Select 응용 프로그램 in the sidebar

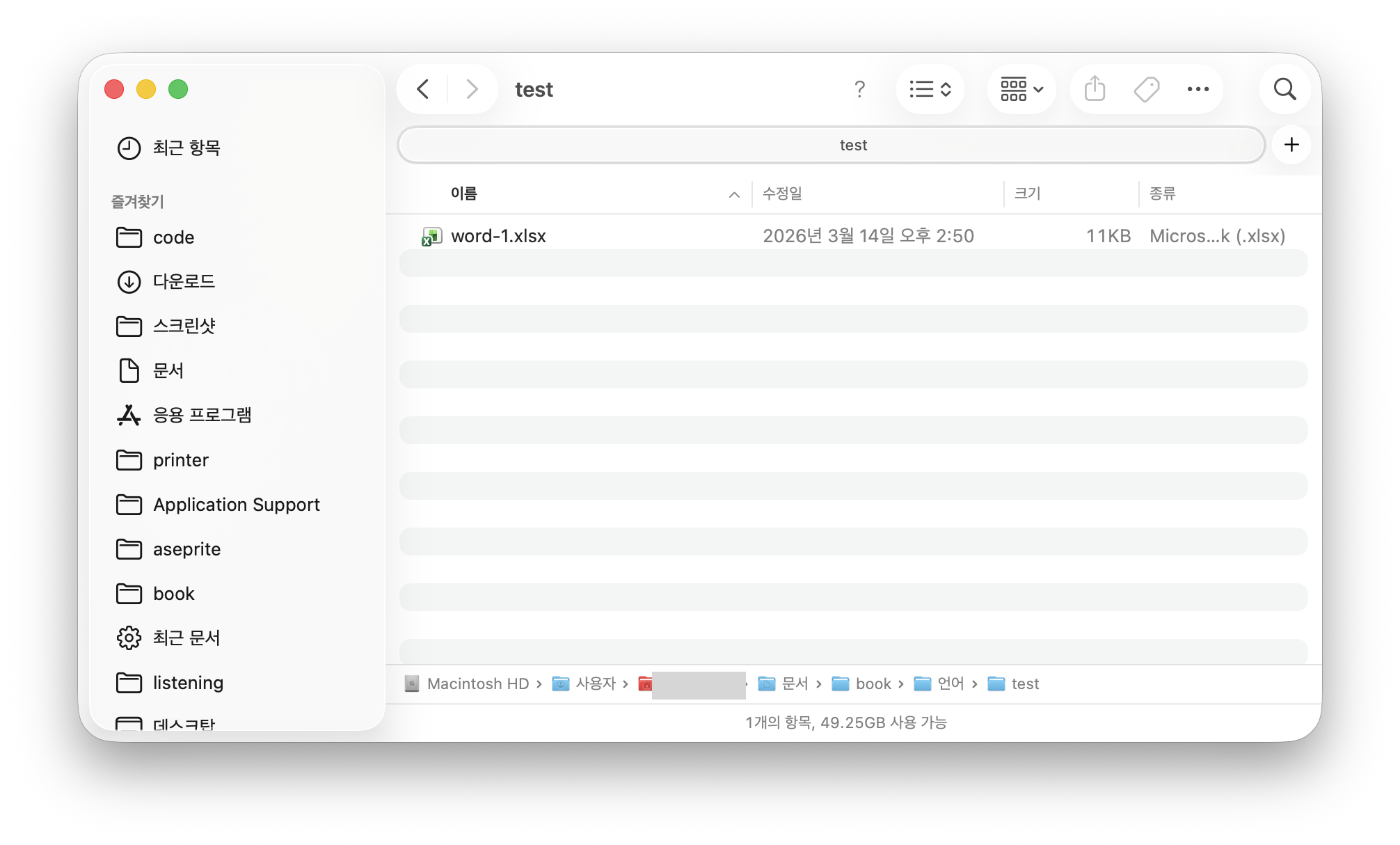click(202, 415)
